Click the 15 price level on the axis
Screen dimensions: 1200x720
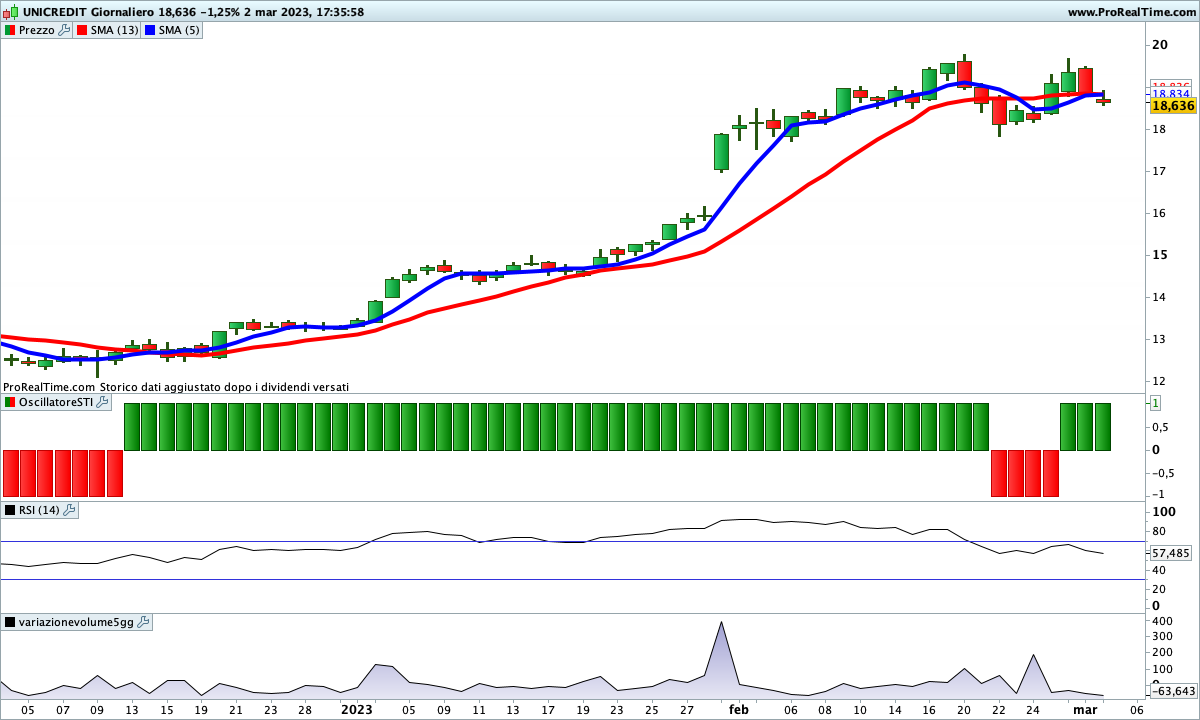pos(1159,255)
